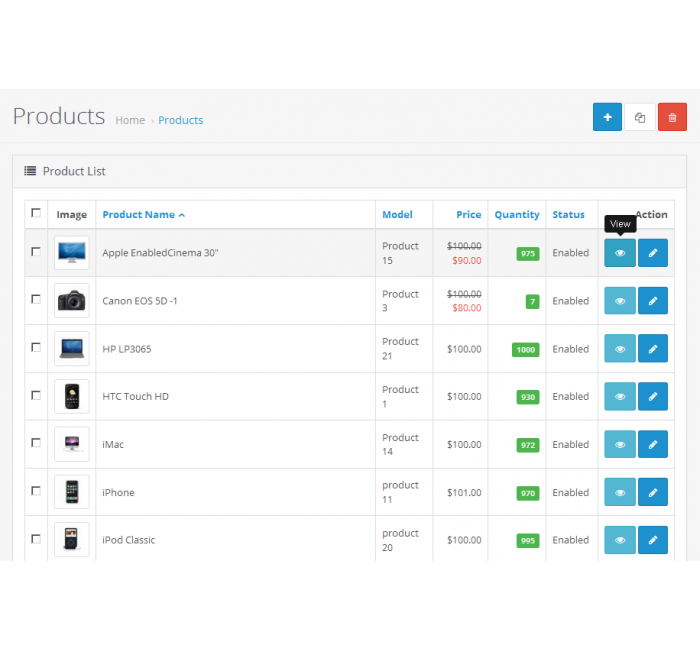Click the Product List panel title

[74, 171]
